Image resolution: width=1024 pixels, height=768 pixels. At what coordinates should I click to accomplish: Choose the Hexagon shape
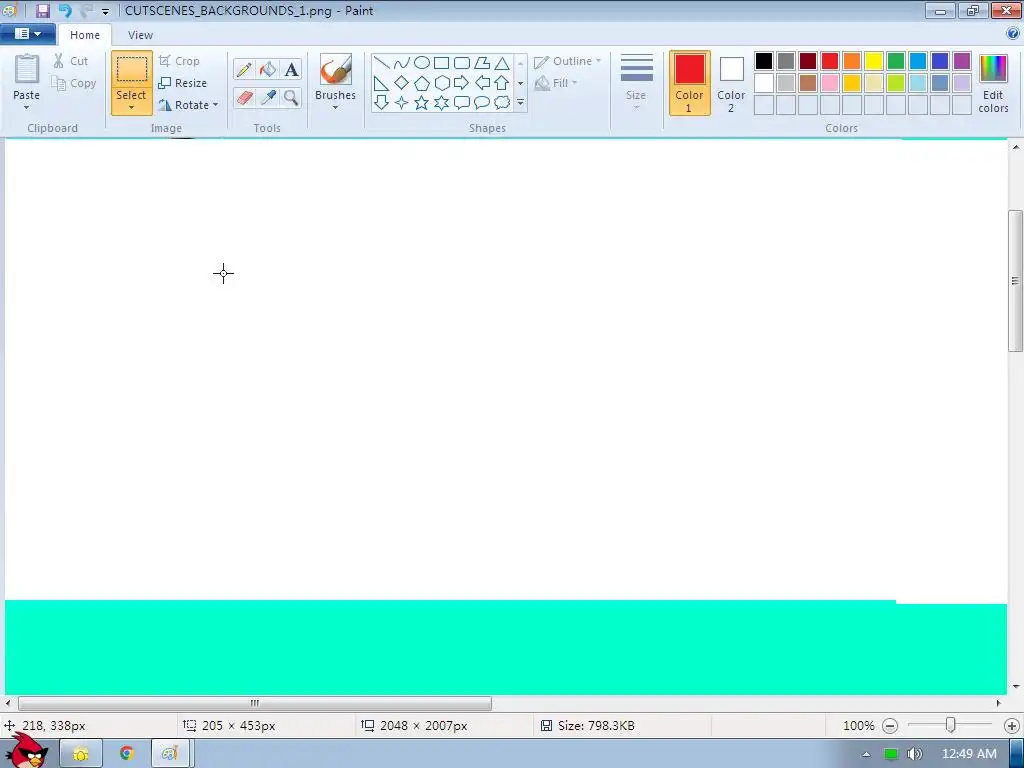pos(441,83)
